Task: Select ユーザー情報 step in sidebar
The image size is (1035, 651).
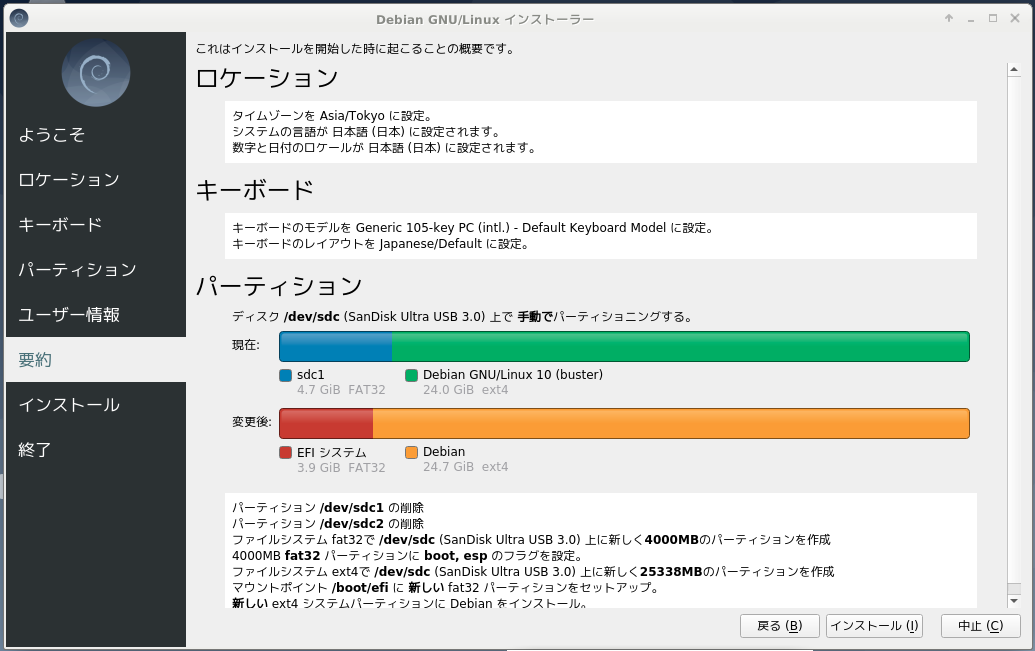Action: pos(69,315)
